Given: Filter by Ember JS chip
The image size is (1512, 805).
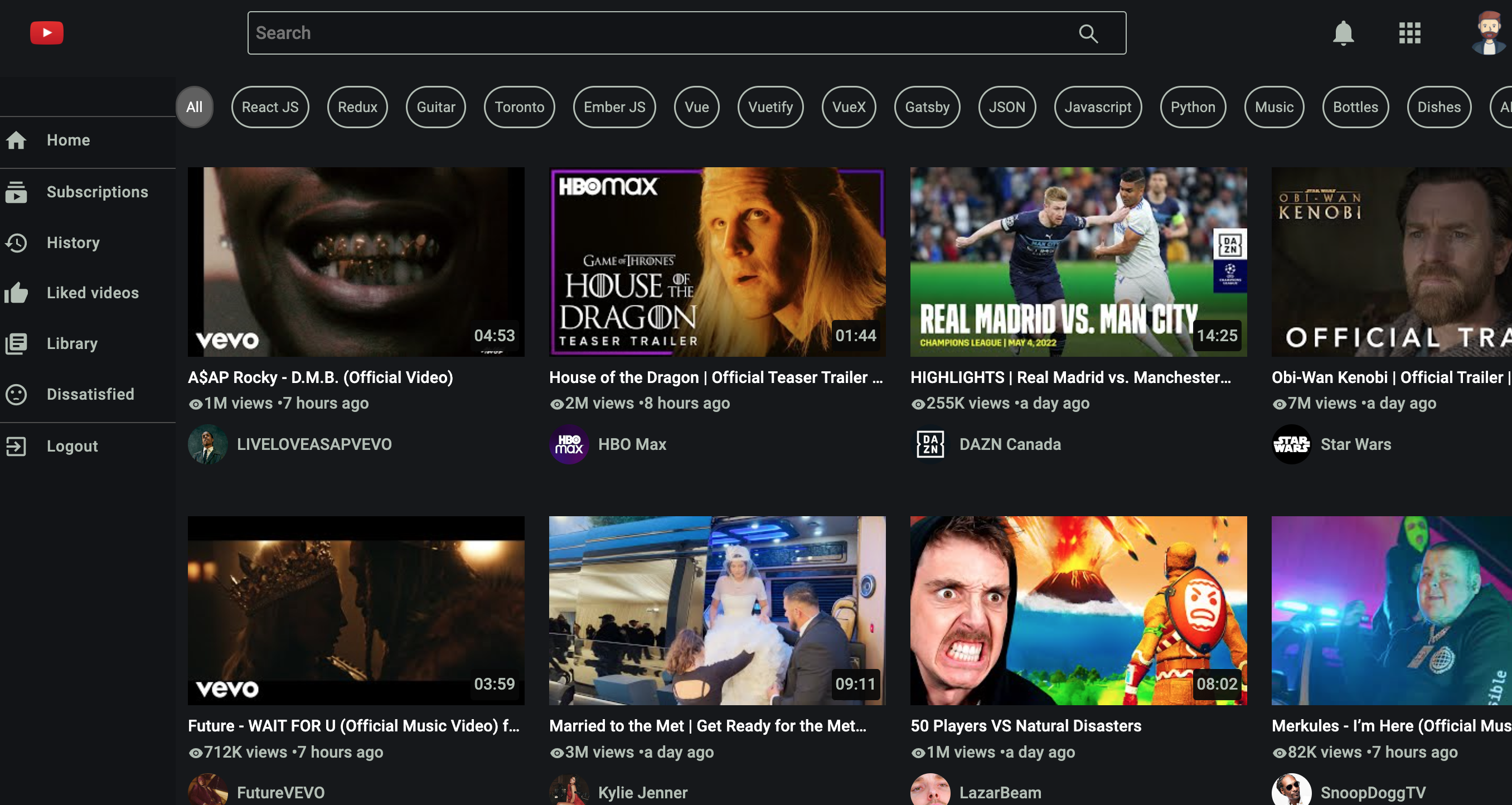Looking at the screenshot, I should coord(614,107).
